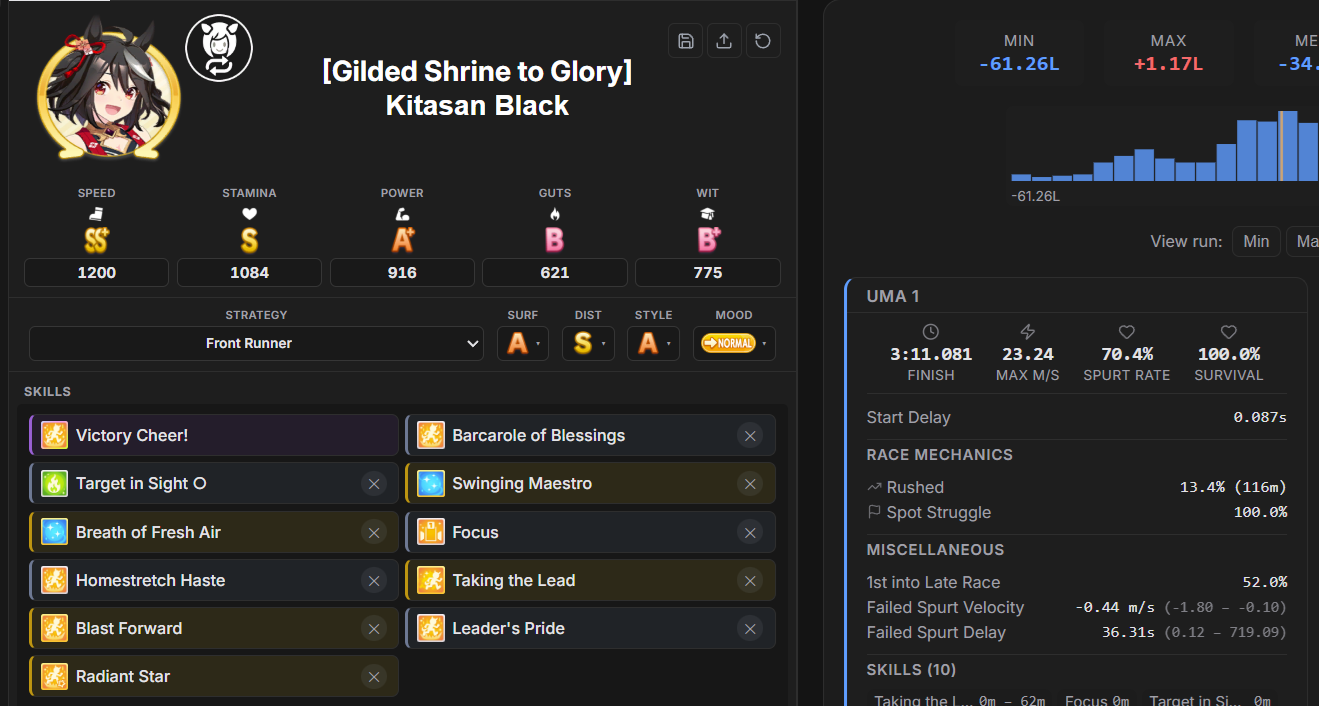Viewport: 1319px width, 706px height.
Task: Click the Rushed 13.4% (116m) value
Action: pos(1233,487)
